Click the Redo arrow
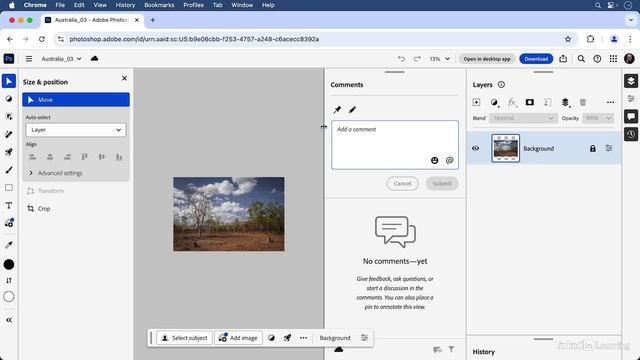Image resolution: width=640 pixels, height=360 pixels. pos(417,59)
